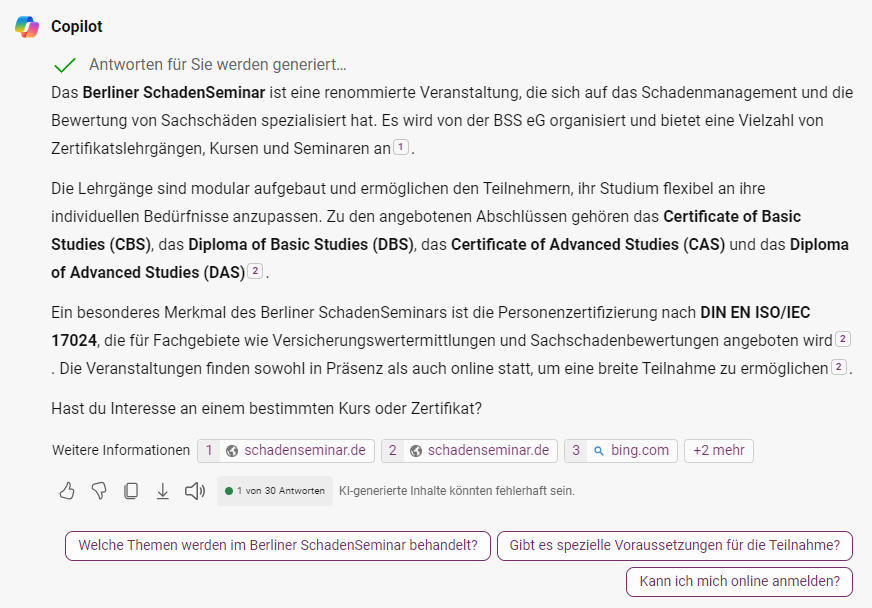The image size is (872, 608).
Task: Select suggestion 'Kann ich mich online anmelden?'
Action: (x=740, y=582)
